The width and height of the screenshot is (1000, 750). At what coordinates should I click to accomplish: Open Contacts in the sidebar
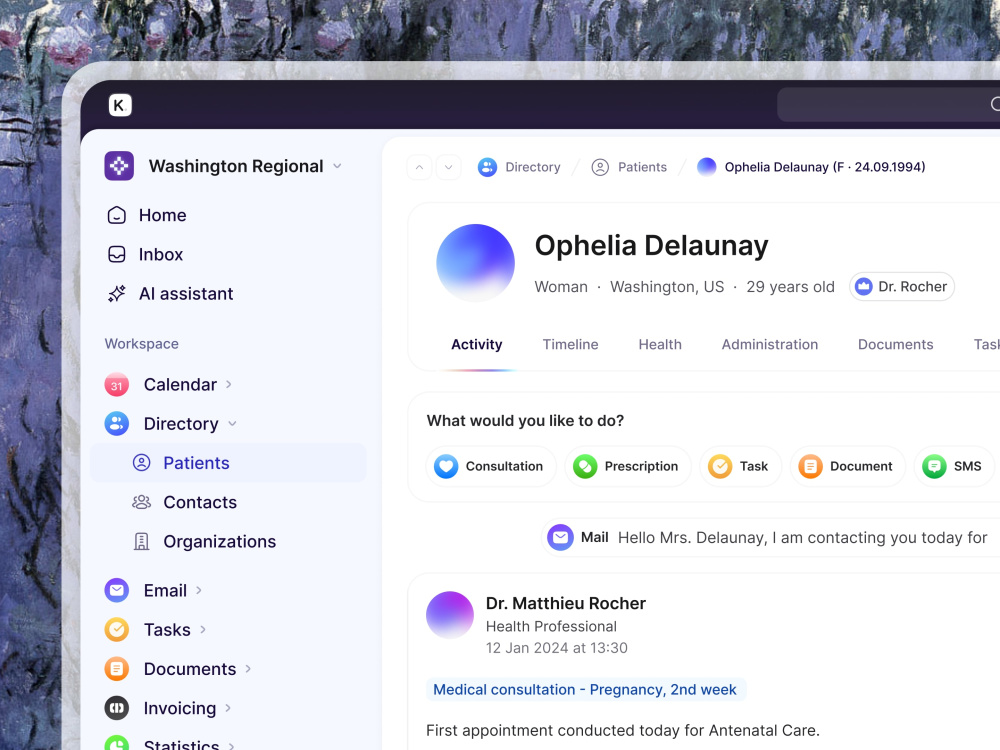200,502
